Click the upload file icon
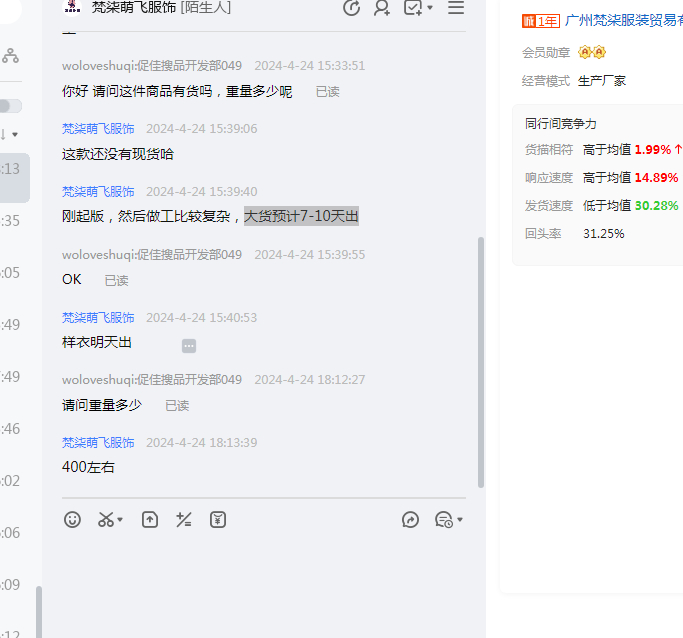 (150, 519)
